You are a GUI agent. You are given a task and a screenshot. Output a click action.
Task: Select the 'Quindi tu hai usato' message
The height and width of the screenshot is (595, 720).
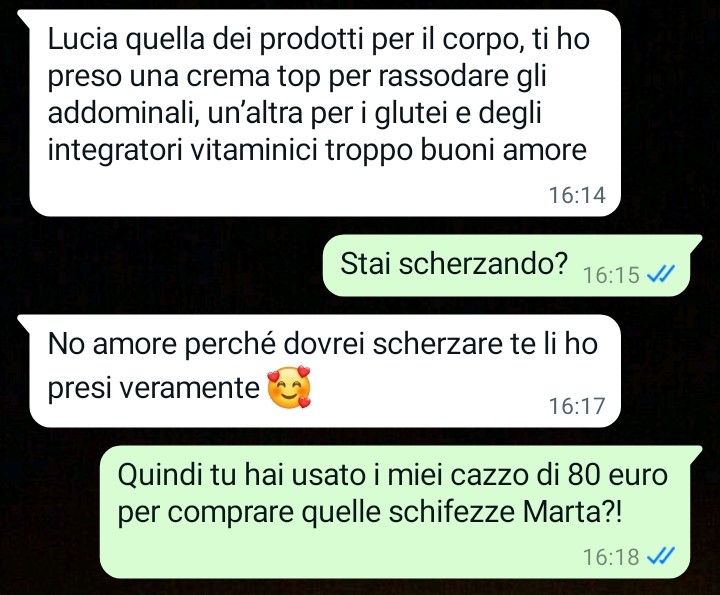pyautogui.click(x=401, y=512)
